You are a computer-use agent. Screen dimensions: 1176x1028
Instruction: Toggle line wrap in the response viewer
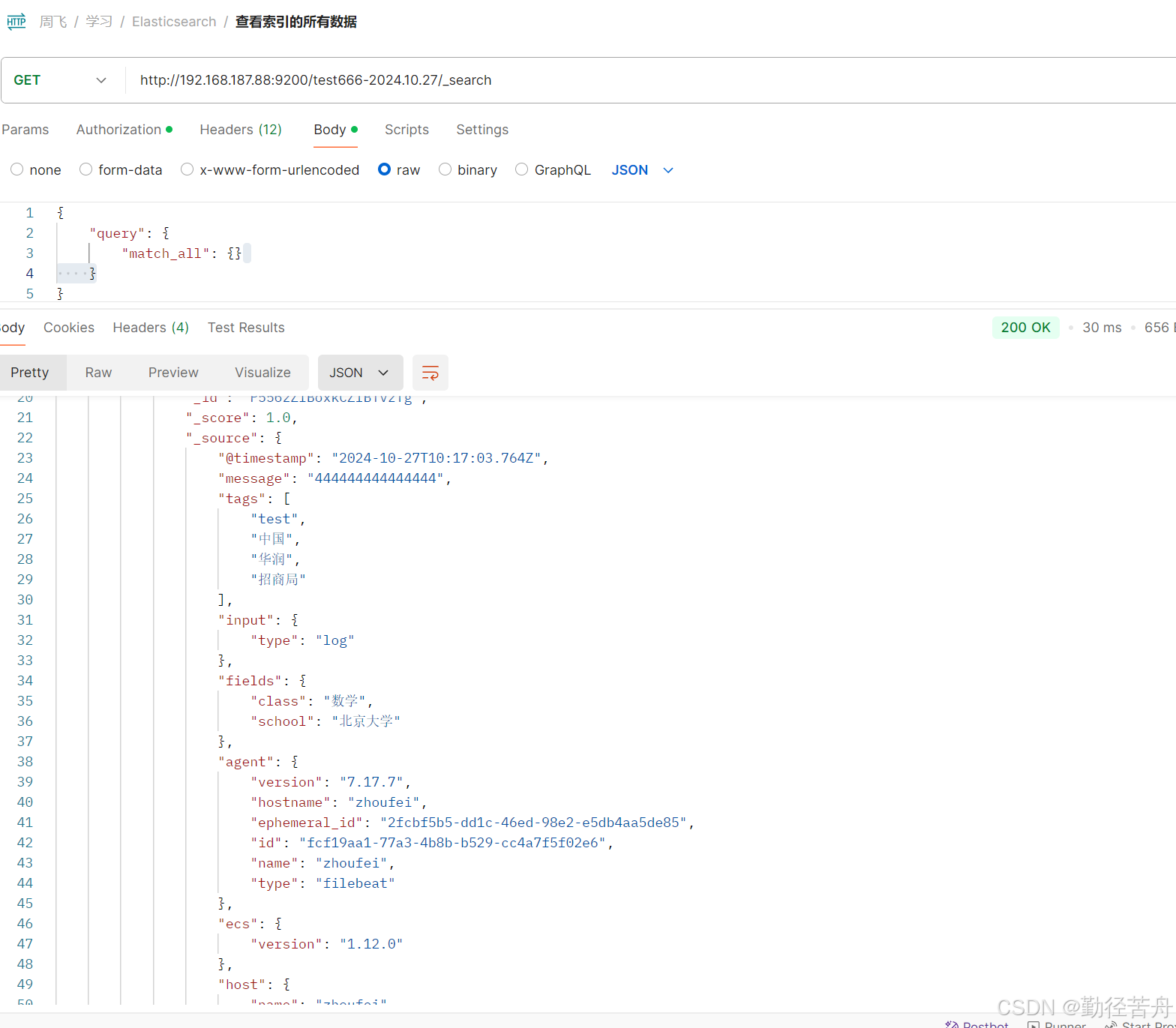pyautogui.click(x=430, y=373)
